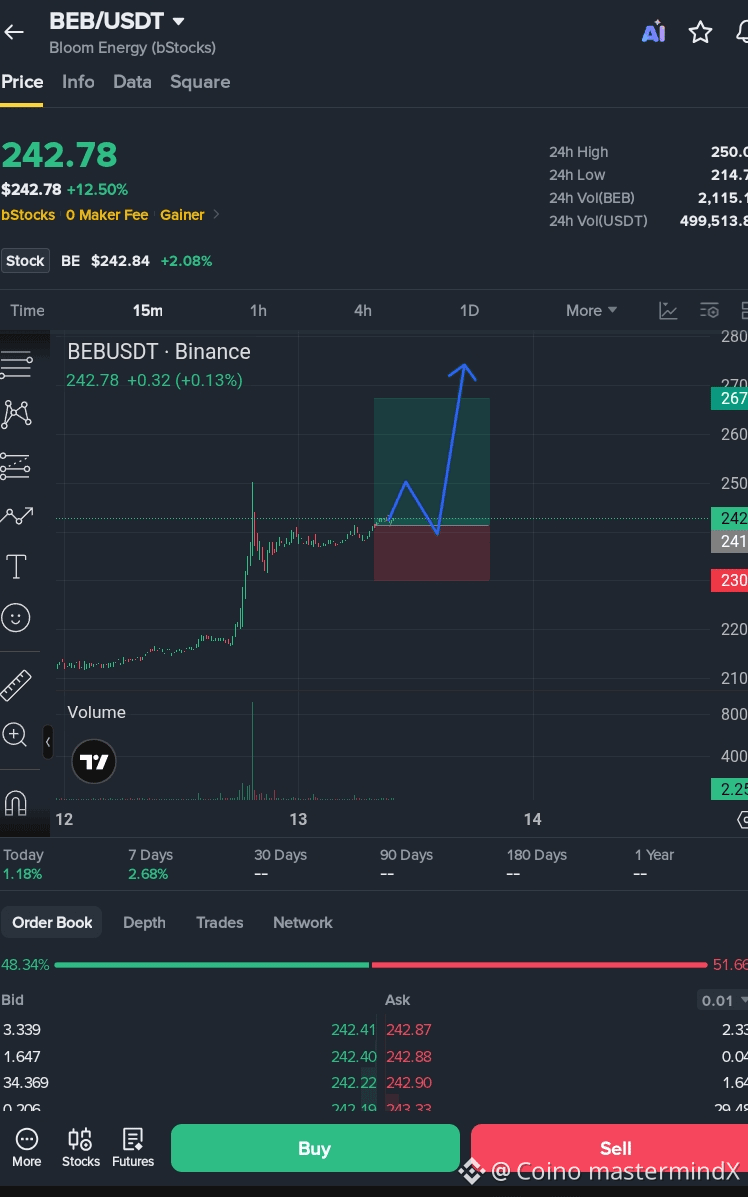
Task: Select the ruler measure tool
Action: (15, 685)
